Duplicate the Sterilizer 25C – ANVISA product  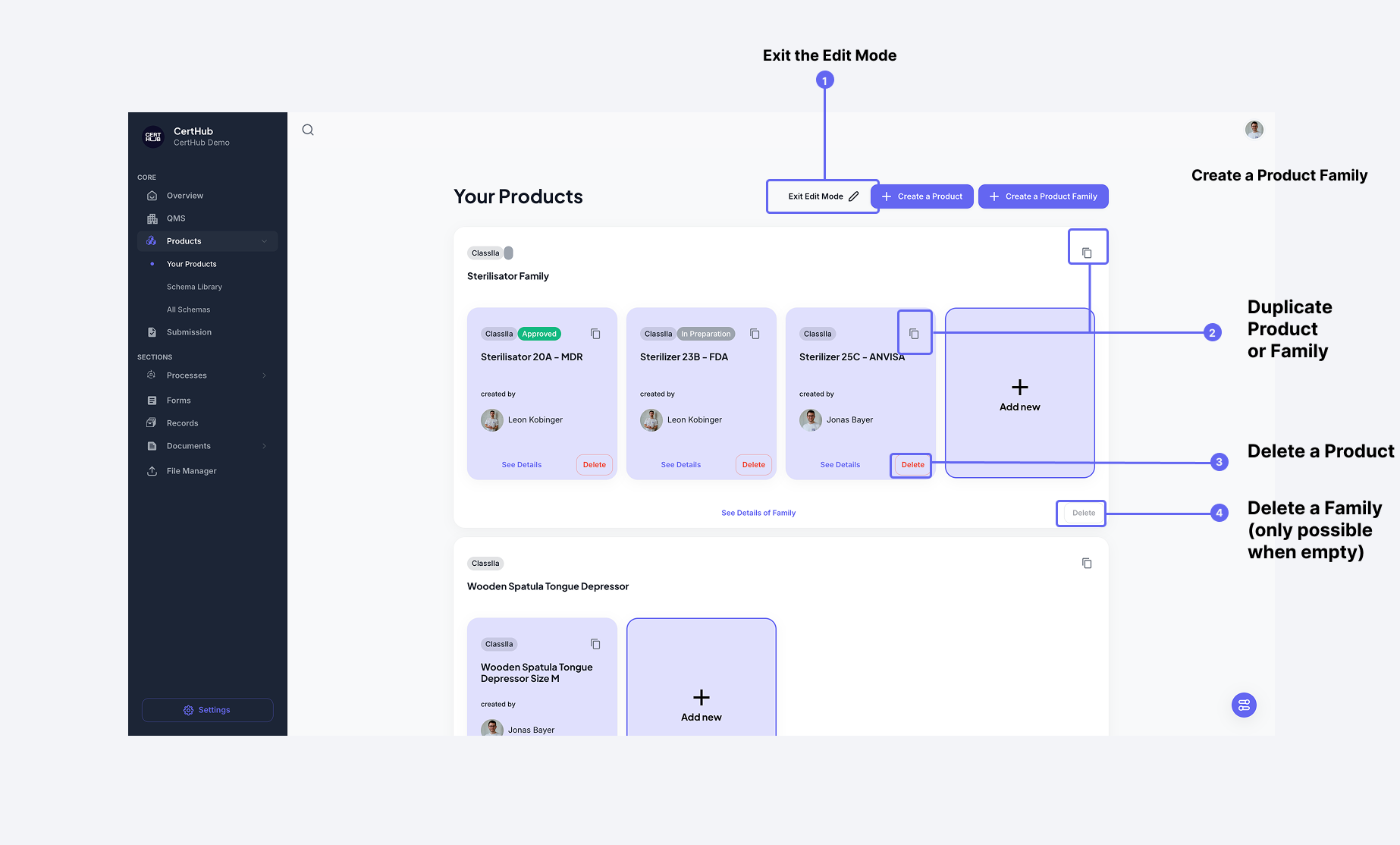pos(914,332)
